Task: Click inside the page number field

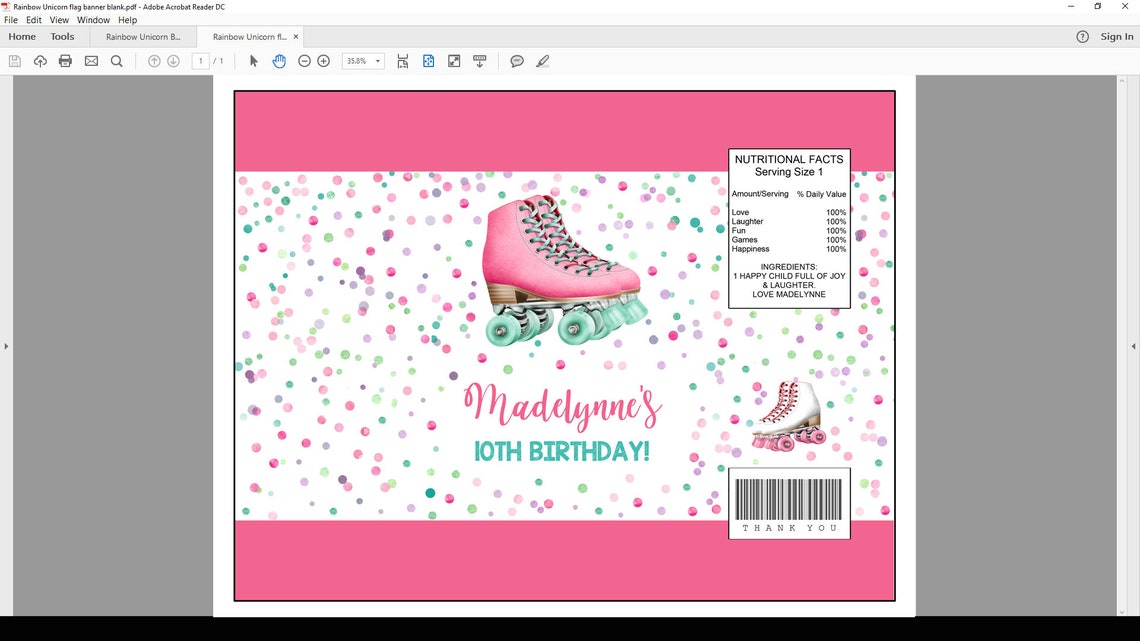Action: pos(200,60)
